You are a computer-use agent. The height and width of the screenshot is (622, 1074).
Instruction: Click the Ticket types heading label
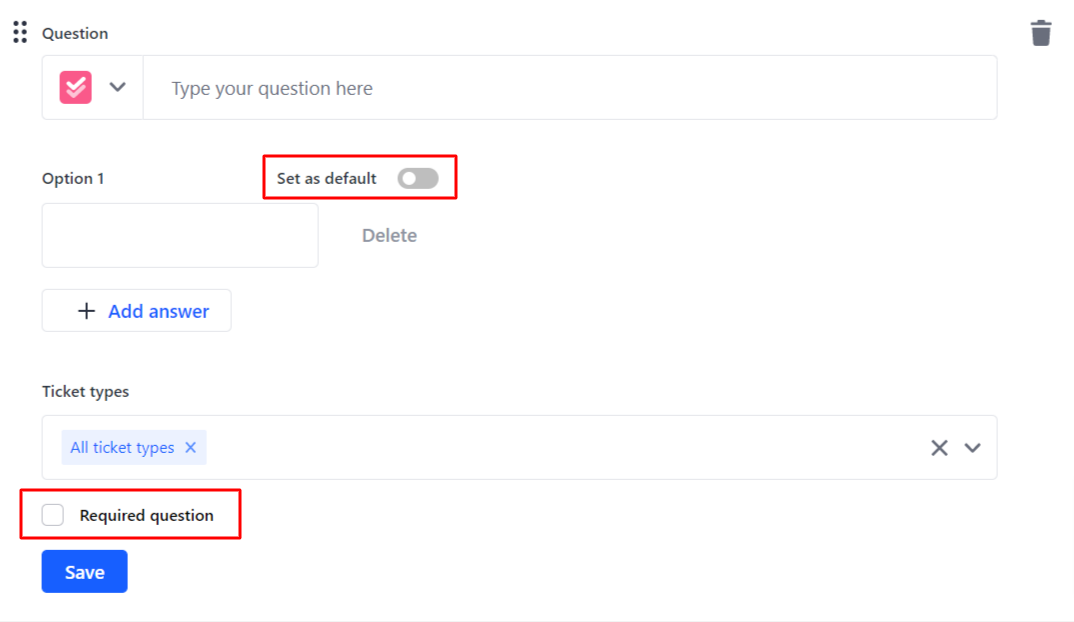click(86, 391)
